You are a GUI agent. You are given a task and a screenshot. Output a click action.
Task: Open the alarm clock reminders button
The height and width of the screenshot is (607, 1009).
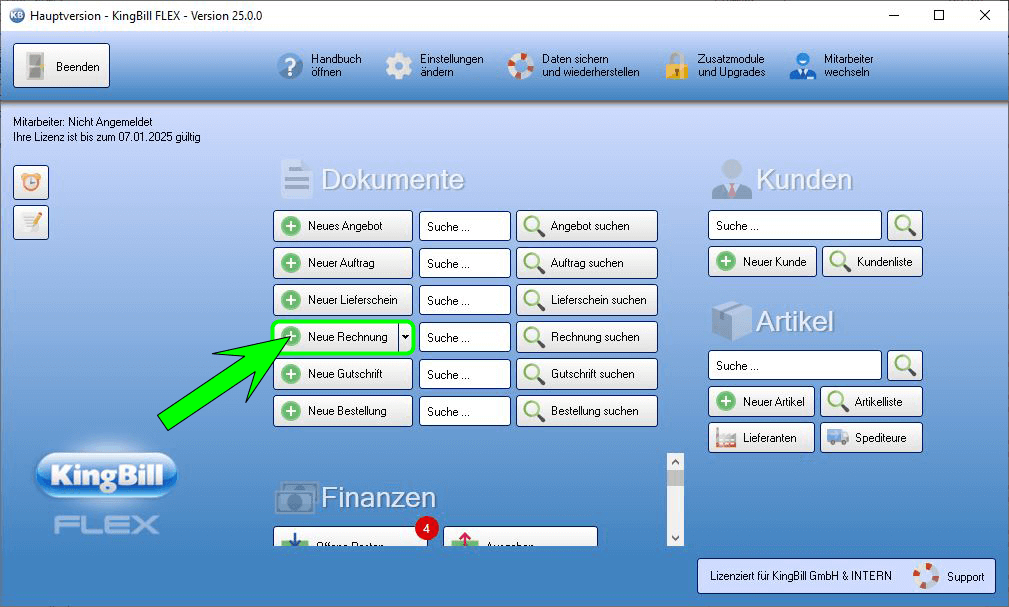point(31,182)
